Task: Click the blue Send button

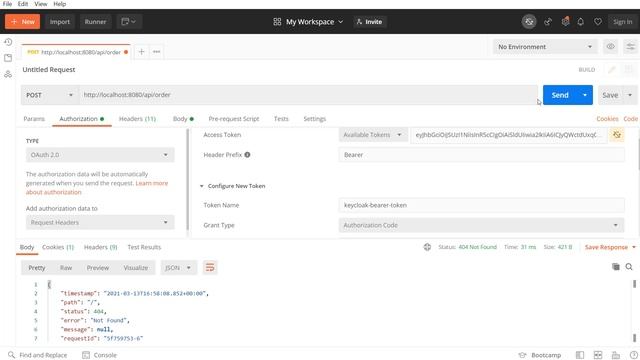Action: 560,95
